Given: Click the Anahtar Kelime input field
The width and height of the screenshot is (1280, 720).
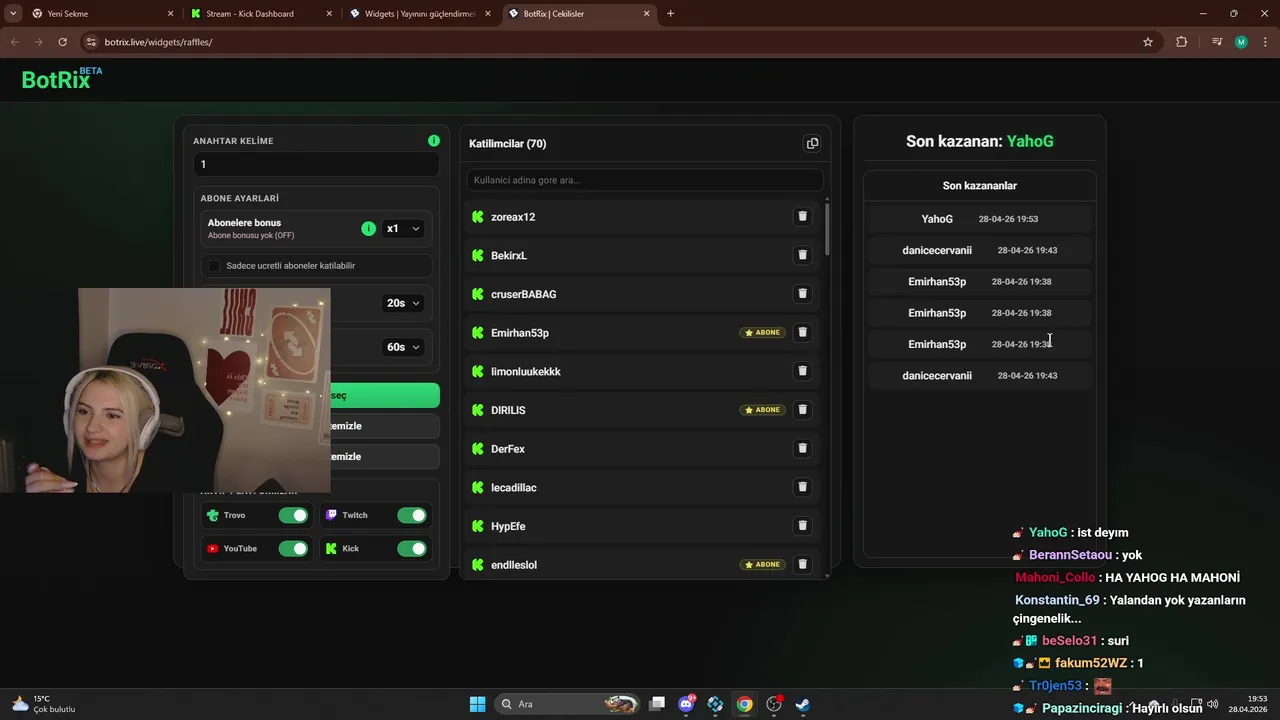Looking at the screenshot, I should point(316,164).
